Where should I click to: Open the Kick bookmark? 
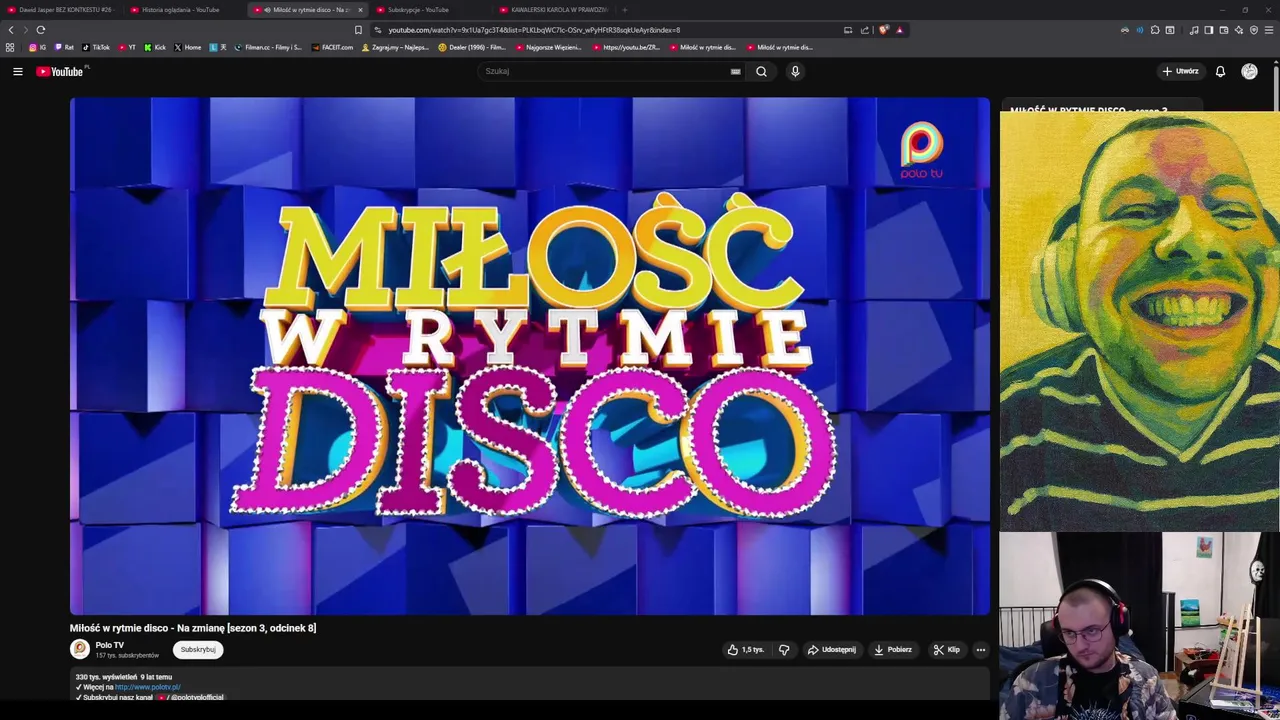(155, 47)
